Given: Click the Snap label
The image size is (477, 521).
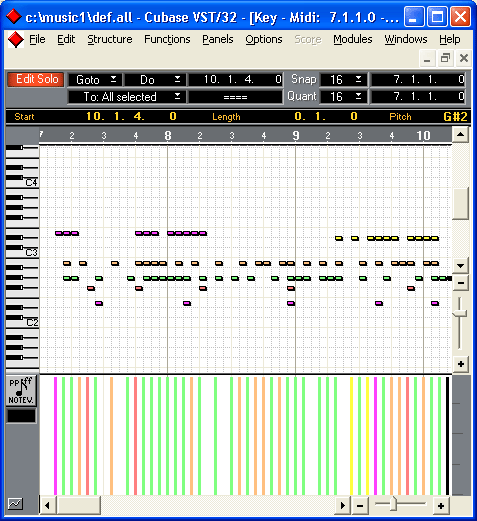Looking at the screenshot, I should (303, 79).
